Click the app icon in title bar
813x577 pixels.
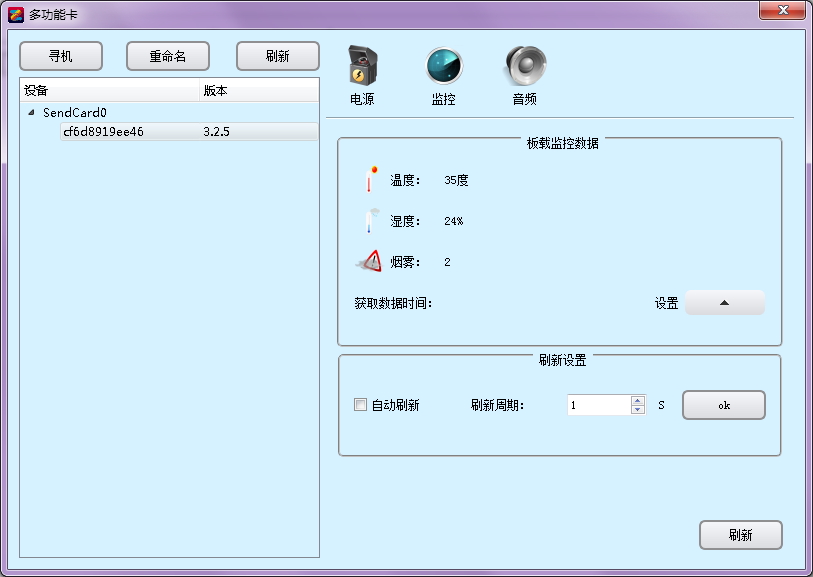16,13
